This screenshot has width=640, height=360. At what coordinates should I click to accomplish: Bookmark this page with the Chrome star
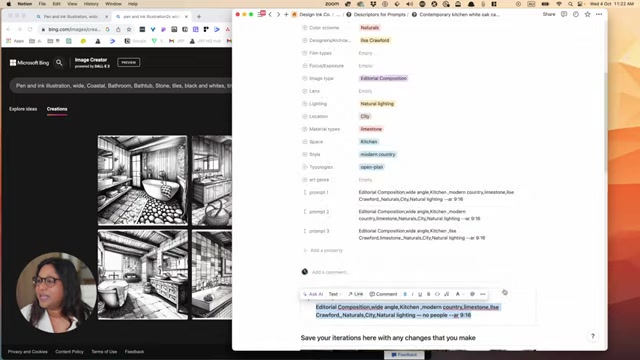[129, 29]
